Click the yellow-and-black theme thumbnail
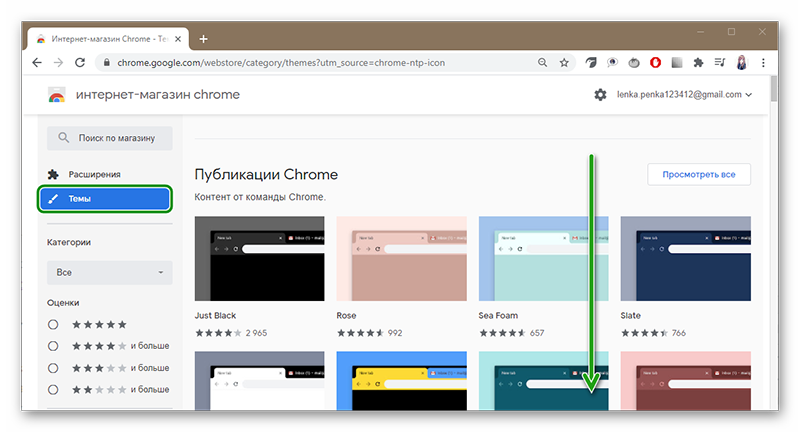This screenshot has width=800, height=432. pos(402,380)
